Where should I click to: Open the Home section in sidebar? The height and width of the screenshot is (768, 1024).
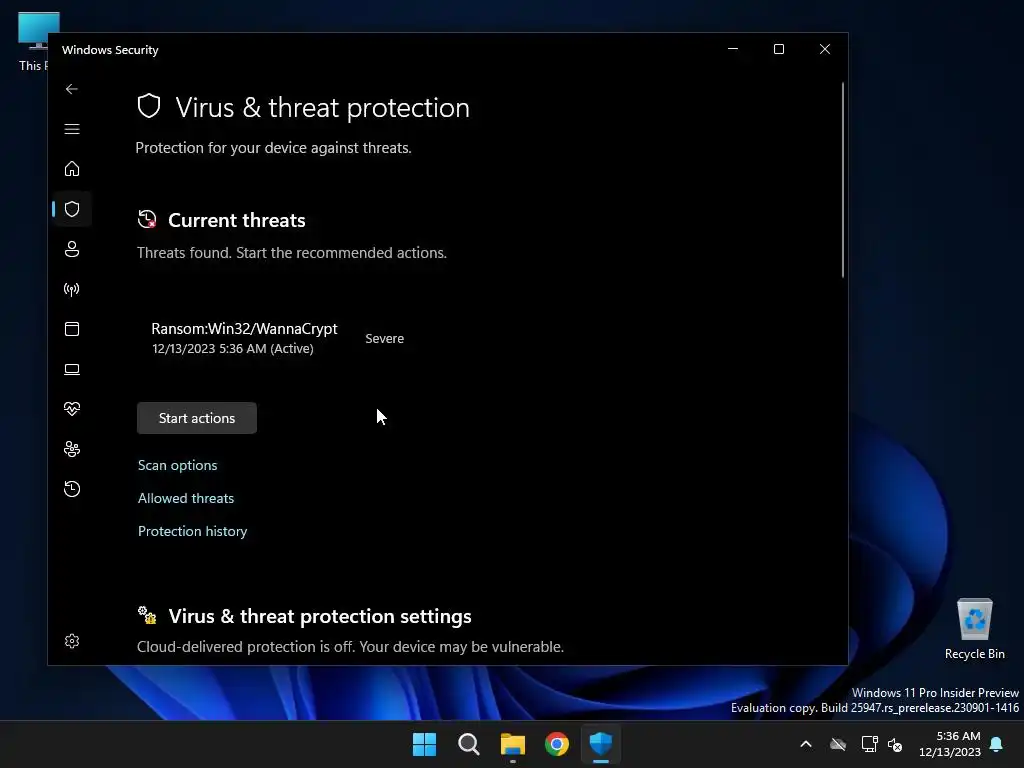point(72,169)
